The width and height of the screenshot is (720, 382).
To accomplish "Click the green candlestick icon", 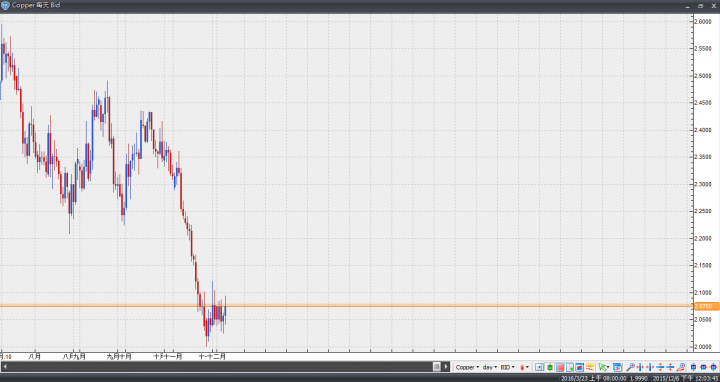I will (550, 367).
